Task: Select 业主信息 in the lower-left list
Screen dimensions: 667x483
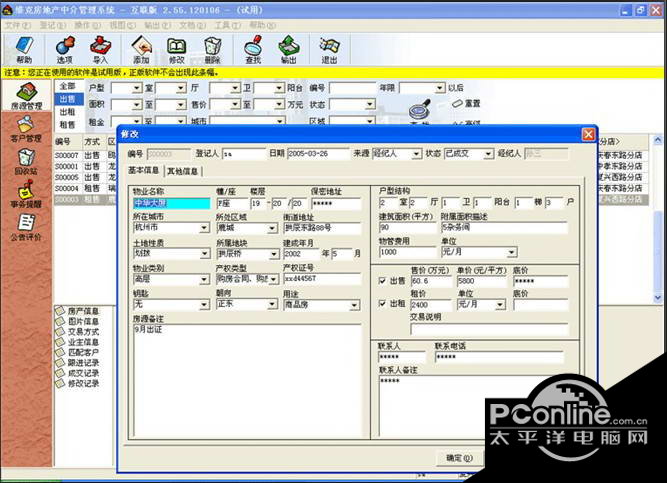Action: tap(78, 342)
